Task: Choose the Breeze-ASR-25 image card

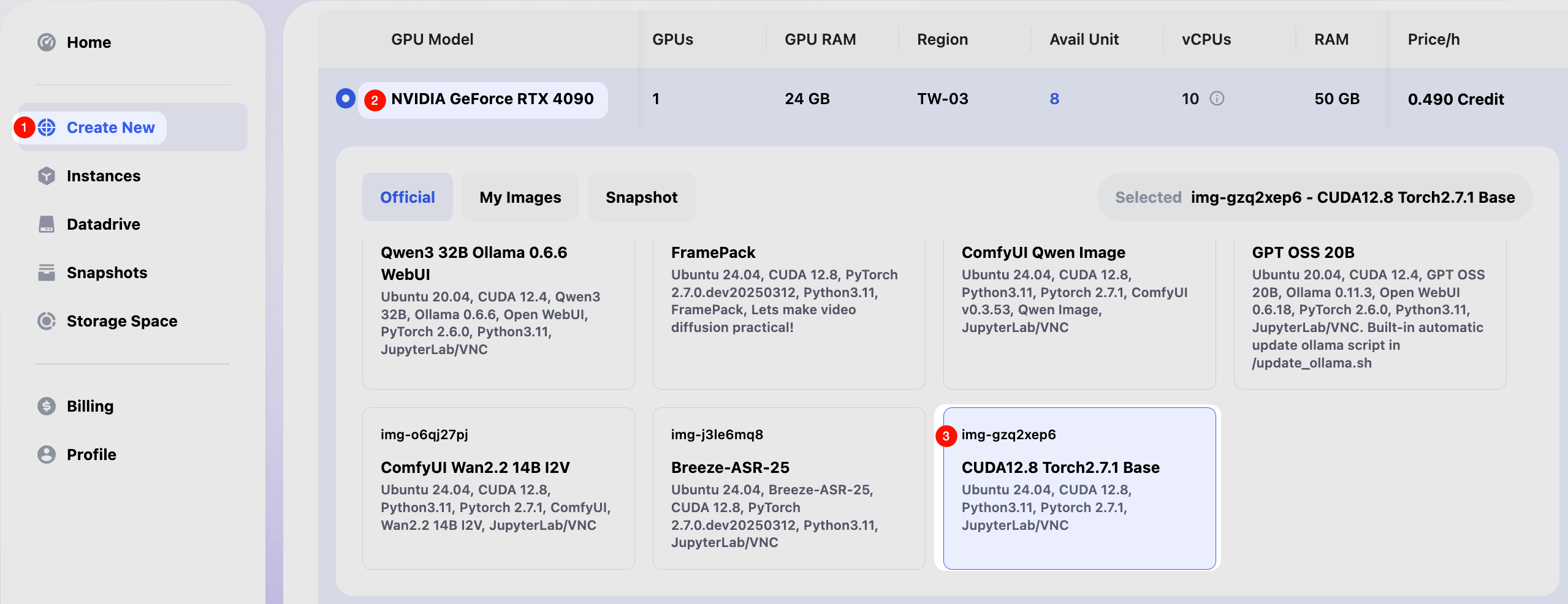Action: point(788,488)
